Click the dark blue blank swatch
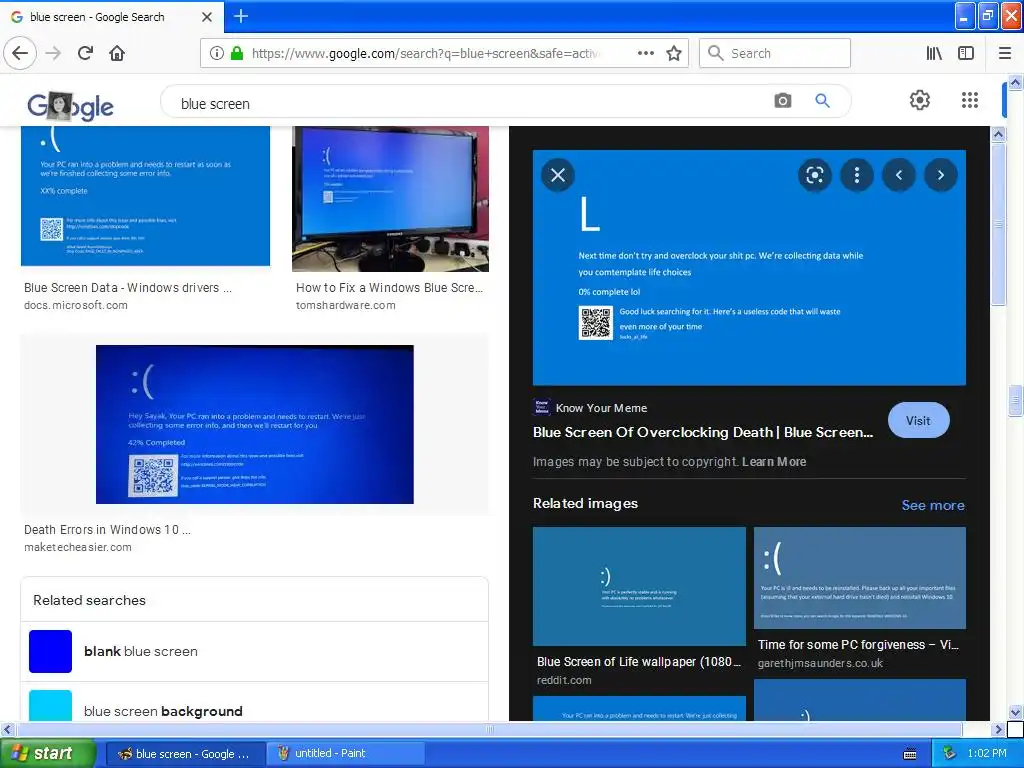This screenshot has height=768, width=1024. pos(50,651)
